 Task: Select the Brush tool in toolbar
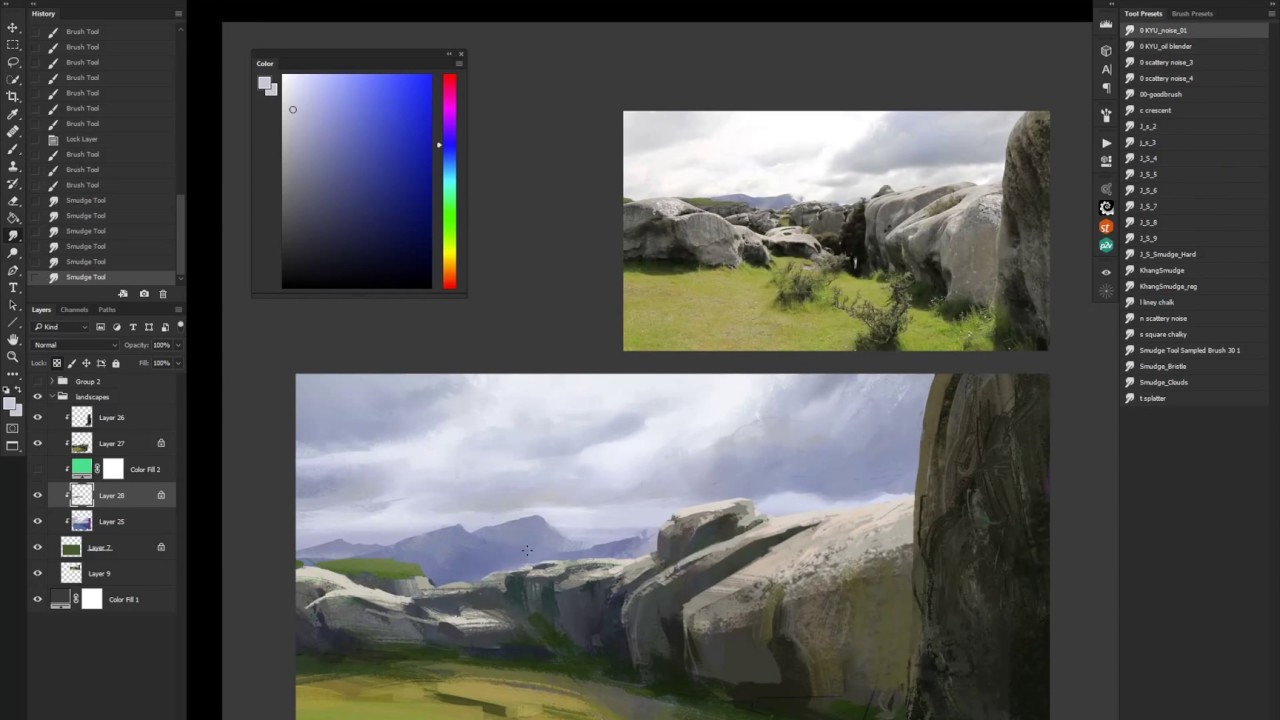(x=13, y=148)
